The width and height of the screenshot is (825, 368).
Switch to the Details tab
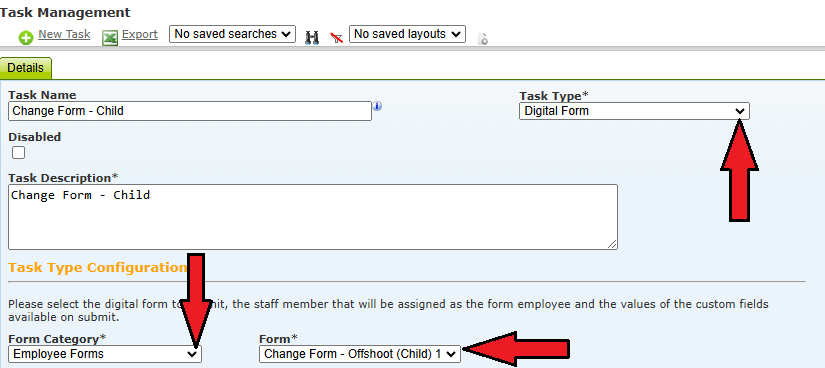pyautogui.click(x=26, y=68)
